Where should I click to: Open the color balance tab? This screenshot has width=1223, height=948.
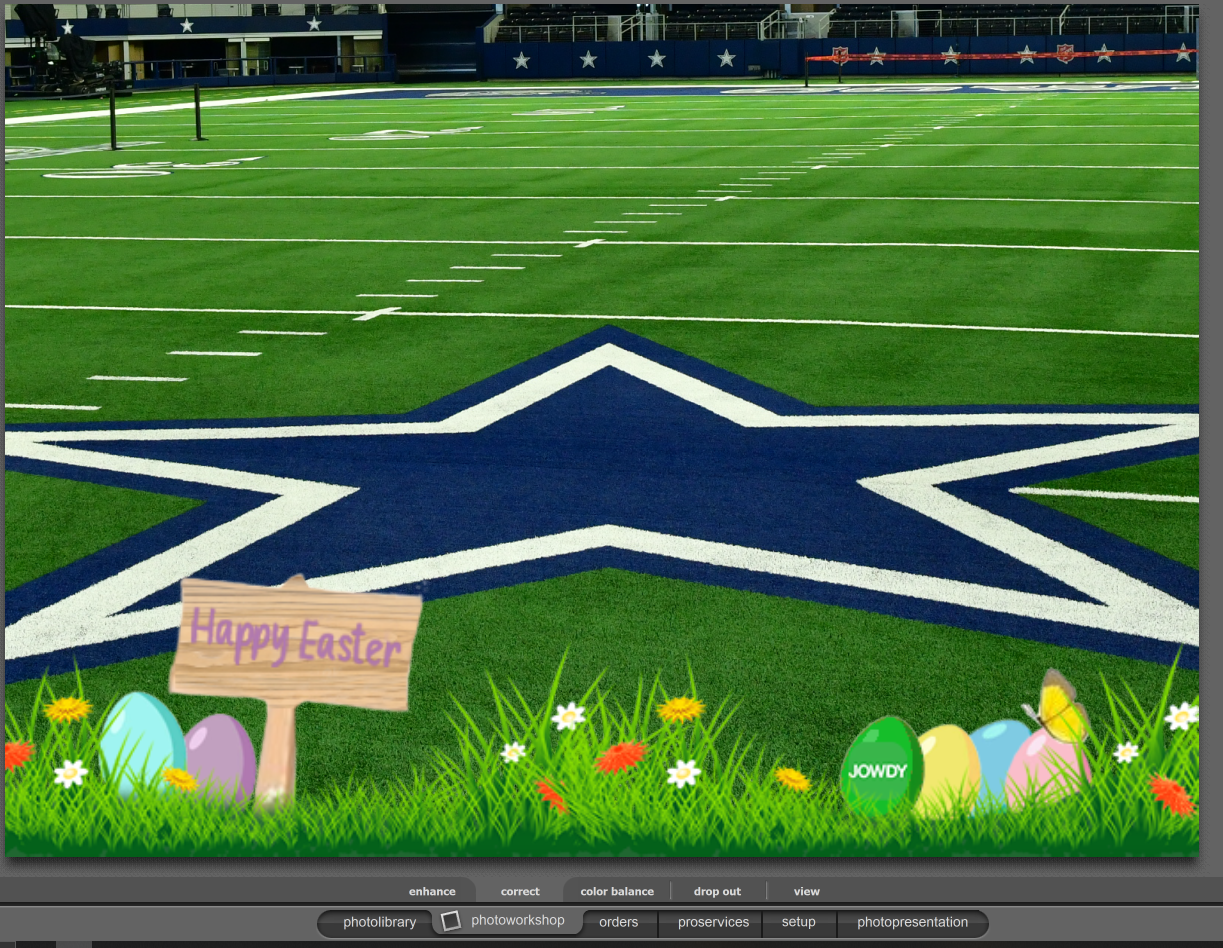(617, 892)
